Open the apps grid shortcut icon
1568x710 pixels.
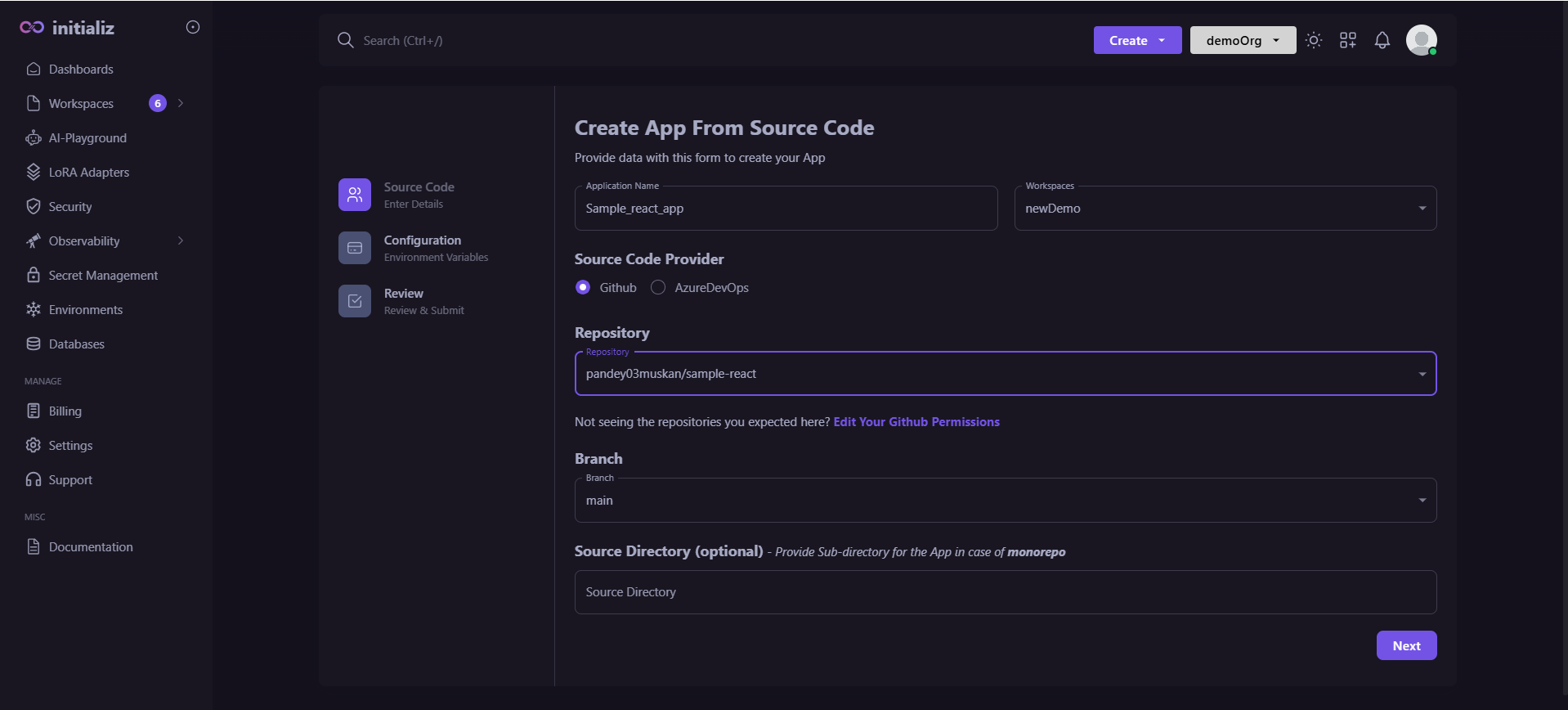(1348, 40)
